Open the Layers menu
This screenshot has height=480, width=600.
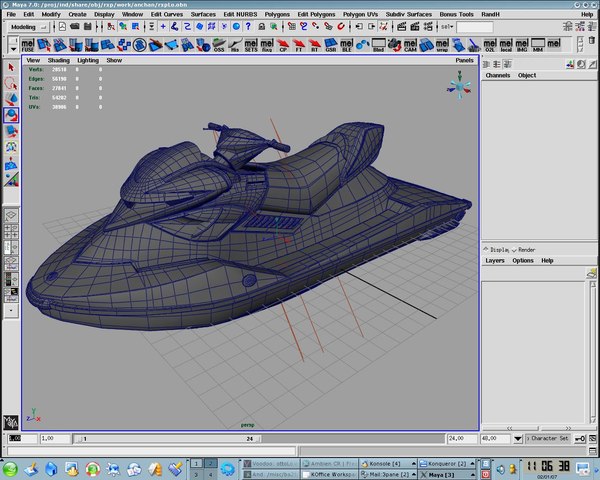click(x=495, y=261)
